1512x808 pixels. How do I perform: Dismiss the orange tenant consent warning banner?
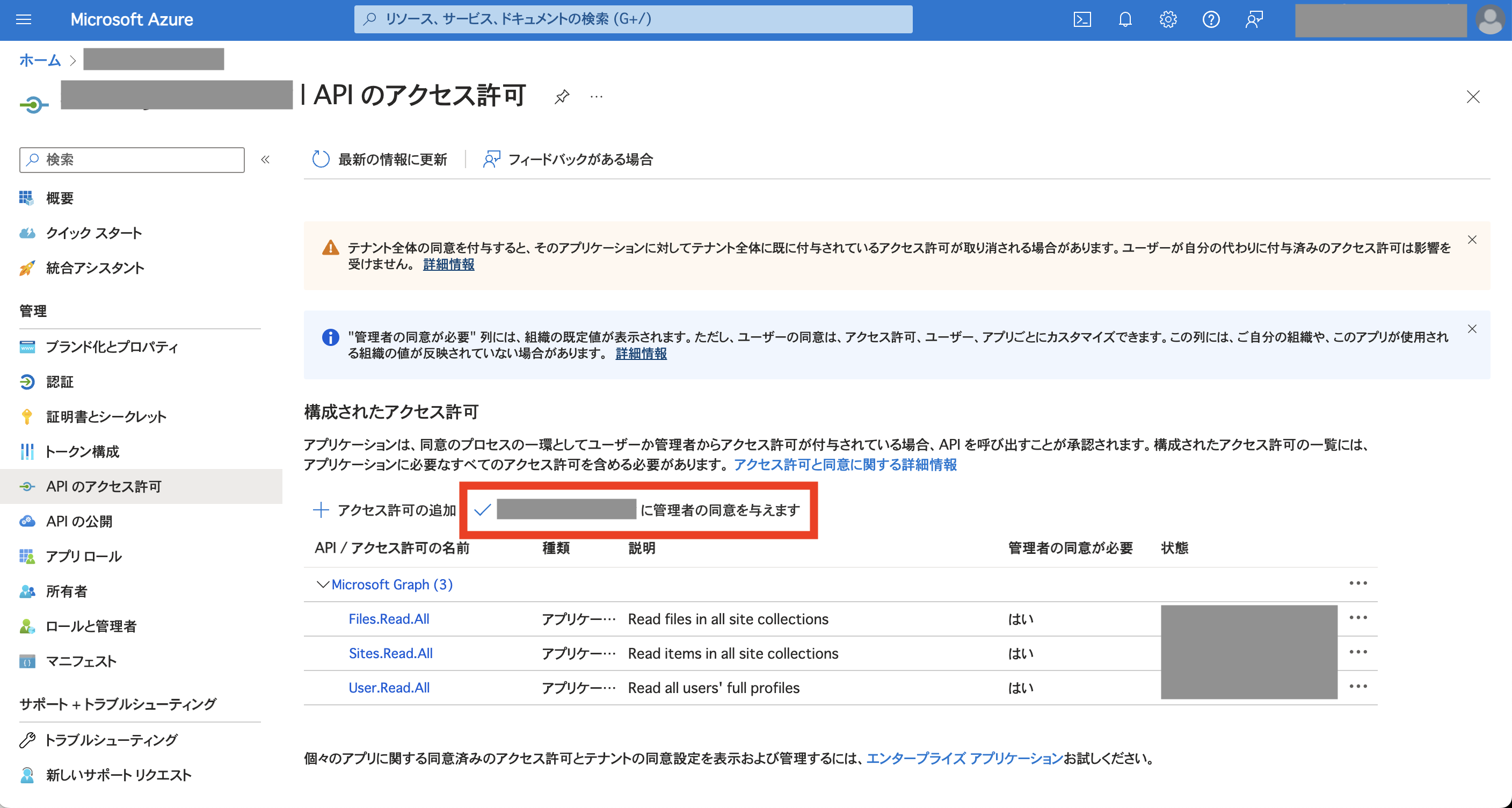pos(1472,240)
